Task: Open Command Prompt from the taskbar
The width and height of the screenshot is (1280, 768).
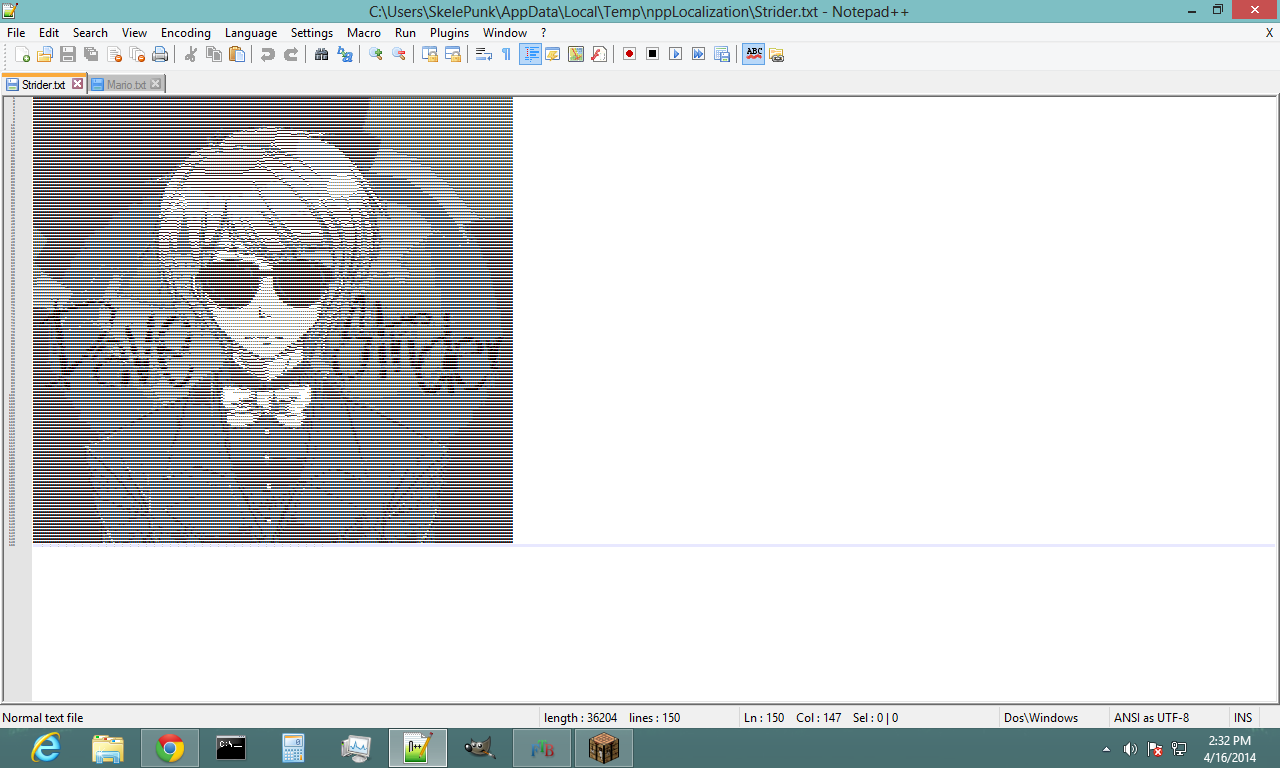Action: click(231, 748)
